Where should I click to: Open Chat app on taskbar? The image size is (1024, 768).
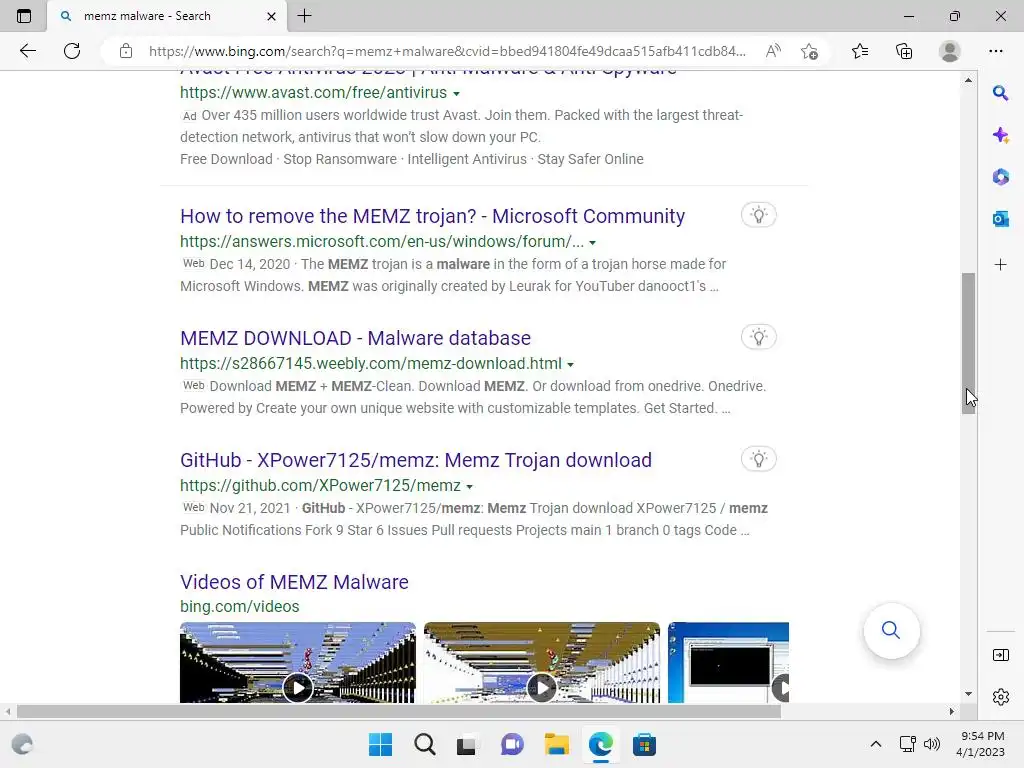512,744
